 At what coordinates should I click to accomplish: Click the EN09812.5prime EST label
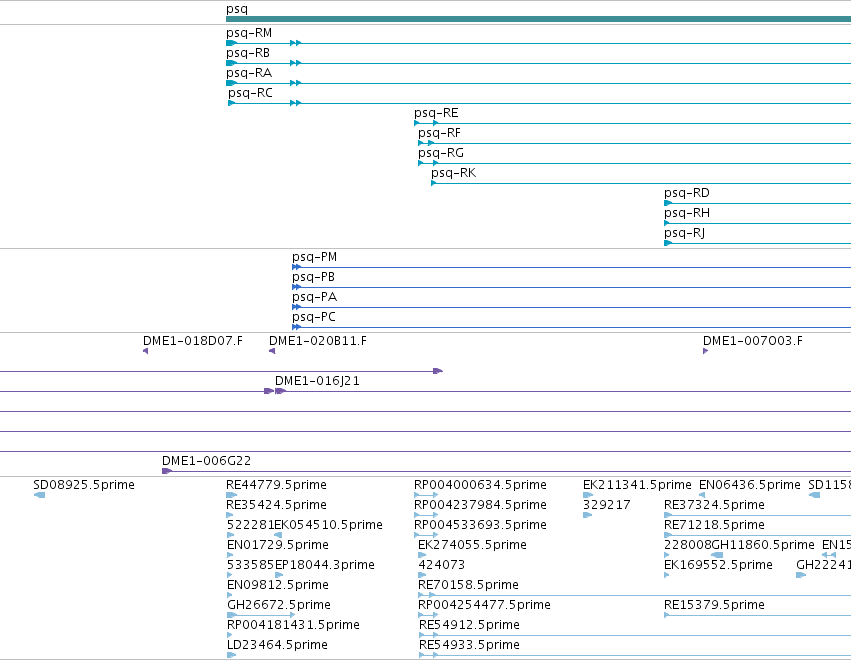pos(278,586)
